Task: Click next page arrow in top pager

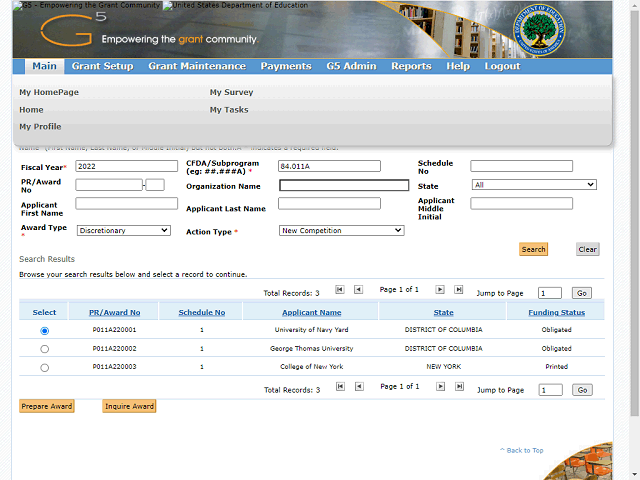Action: click(439, 290)
